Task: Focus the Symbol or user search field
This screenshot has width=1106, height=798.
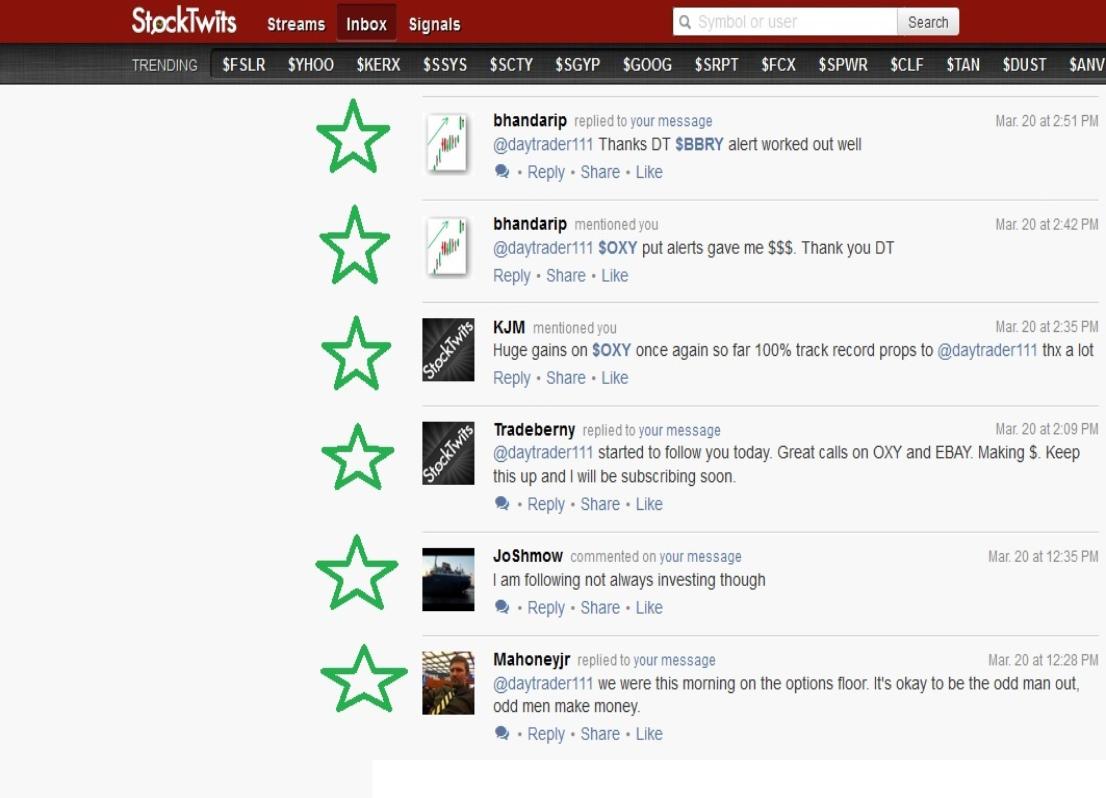Action: (785, 23)
